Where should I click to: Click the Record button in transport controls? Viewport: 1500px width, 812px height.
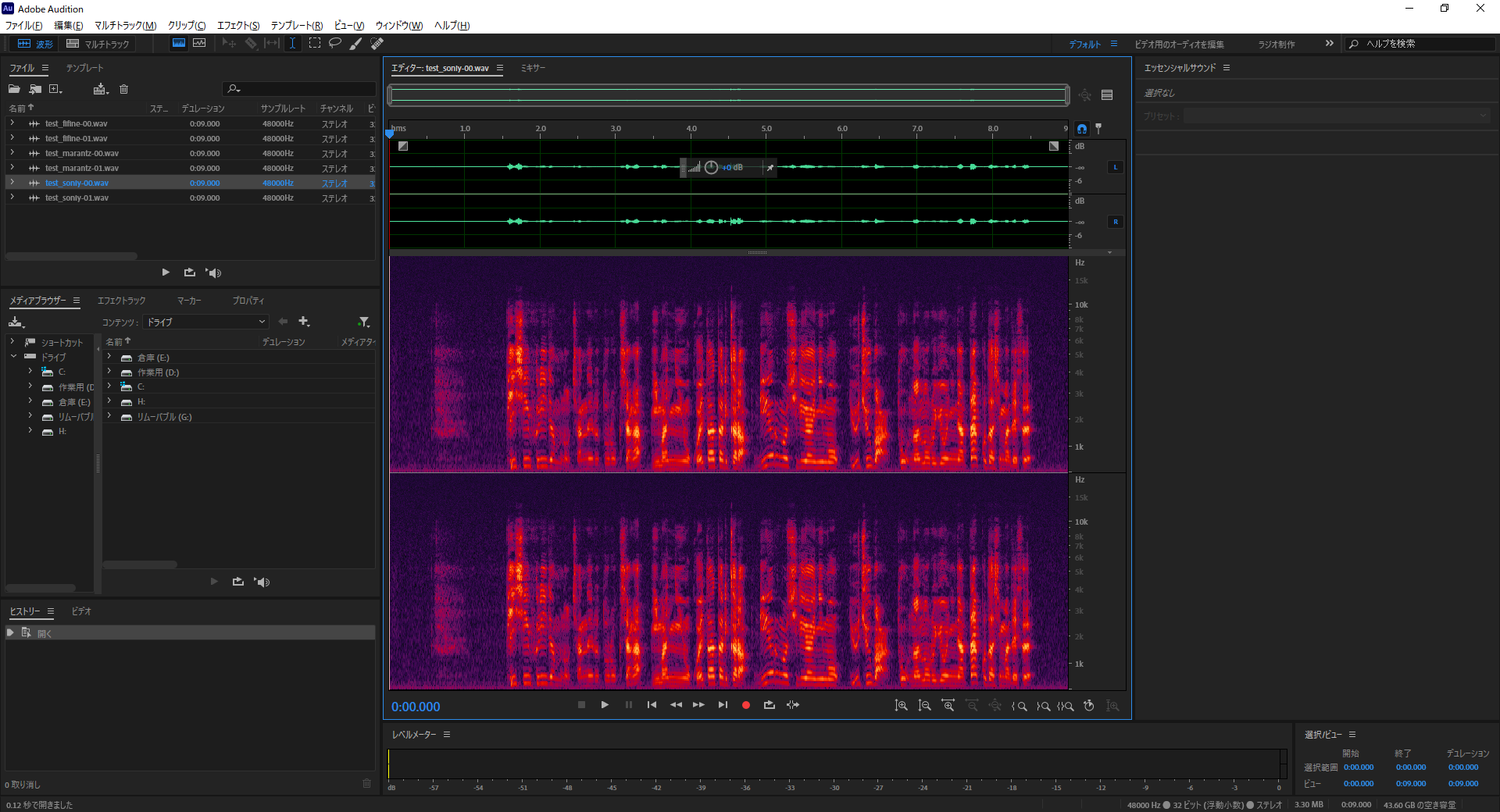coord(745,705)
